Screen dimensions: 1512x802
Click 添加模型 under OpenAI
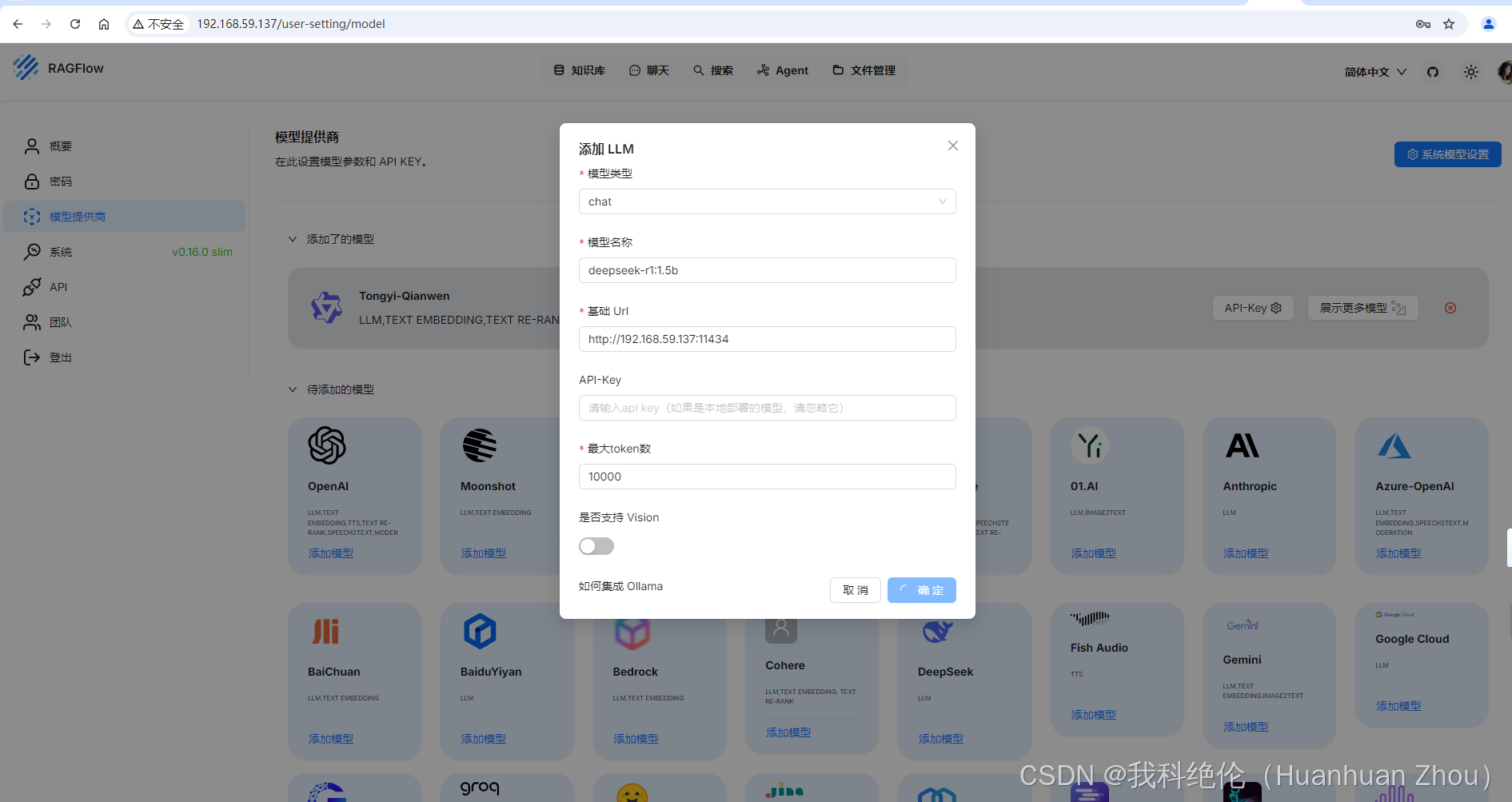pos(331,553)
